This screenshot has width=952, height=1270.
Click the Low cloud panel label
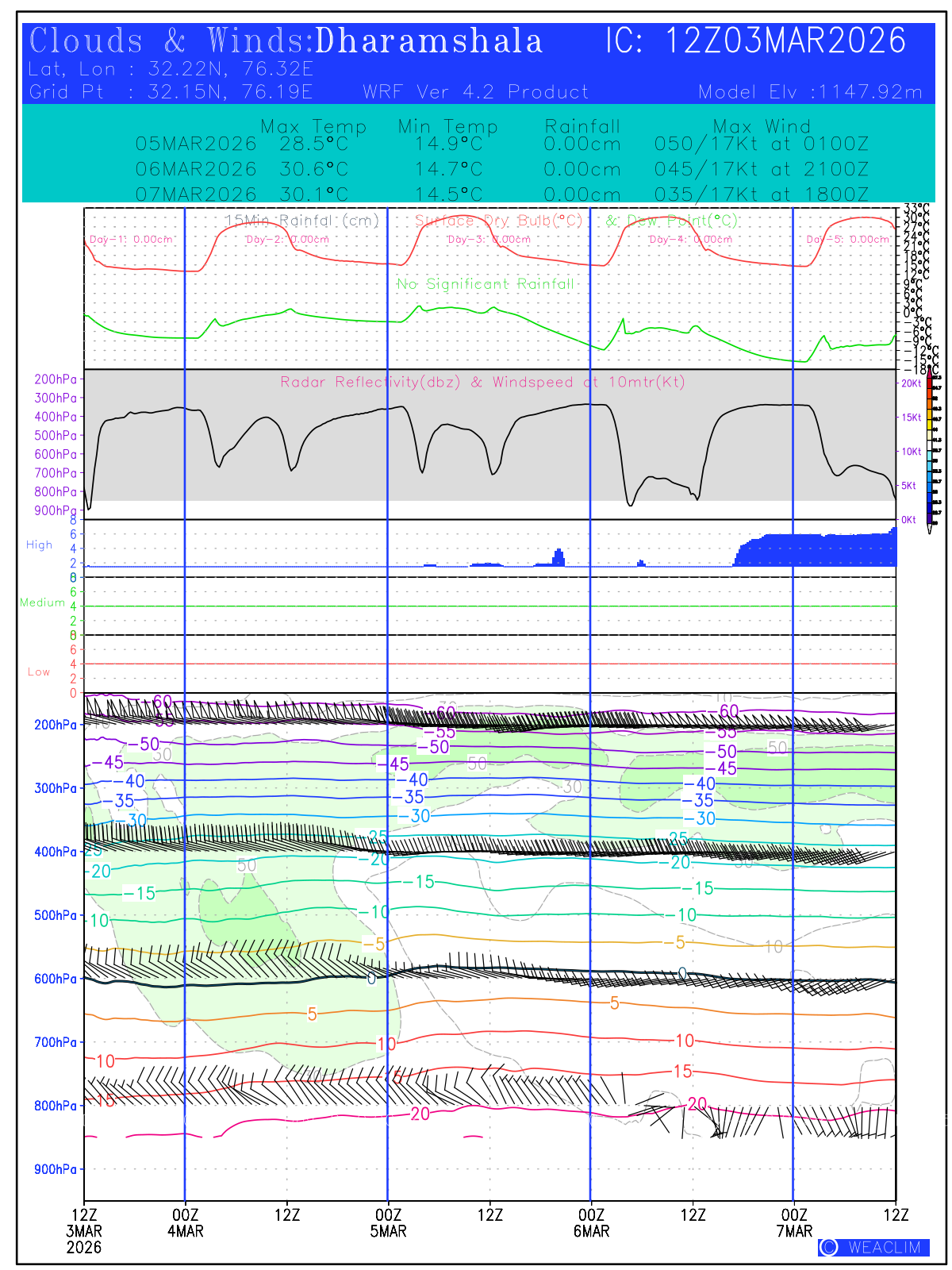[x=39, y=672]
